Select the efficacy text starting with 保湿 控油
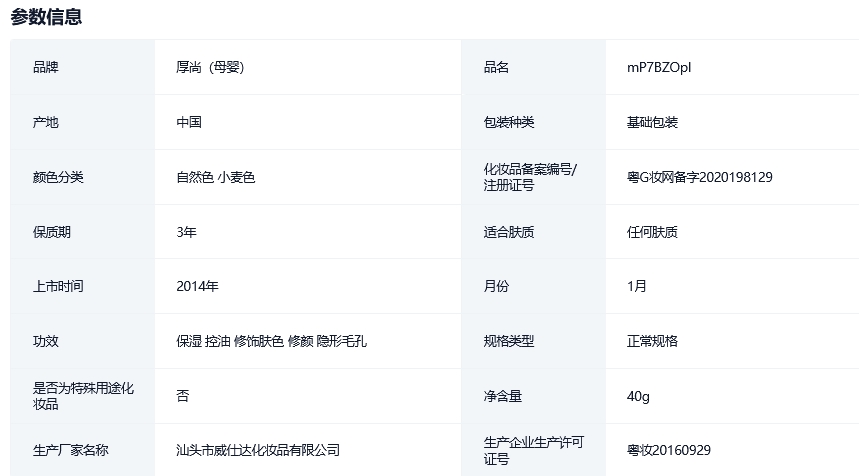 tap(271, 341)
